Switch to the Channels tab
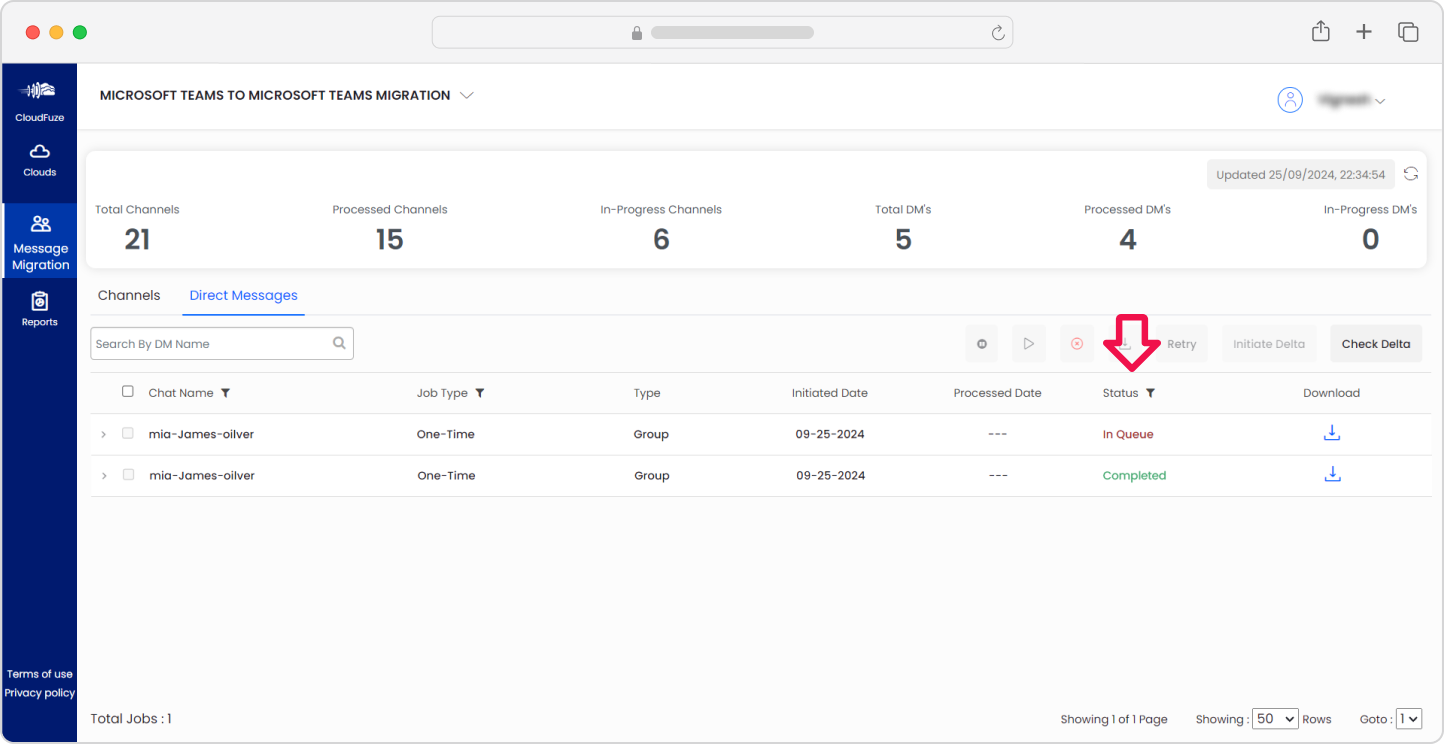 pyautogui.click(x=129, y=295)
